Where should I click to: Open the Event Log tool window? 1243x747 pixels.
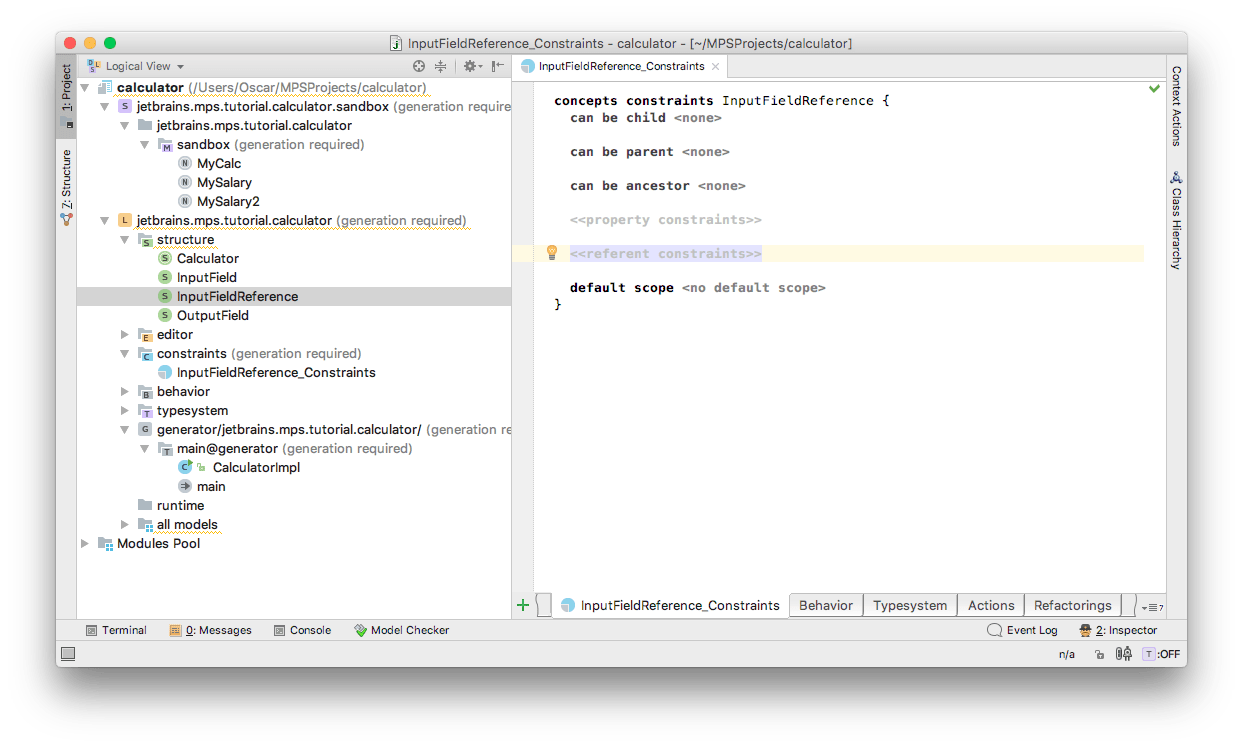1022,630
